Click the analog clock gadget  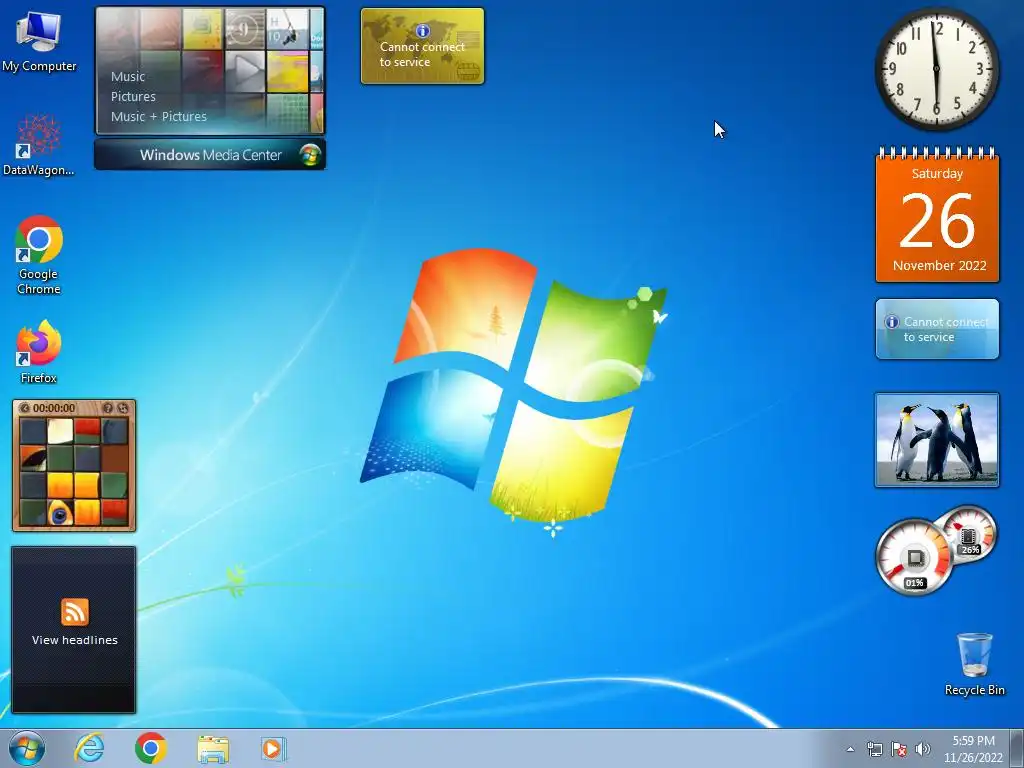point(936,69)
